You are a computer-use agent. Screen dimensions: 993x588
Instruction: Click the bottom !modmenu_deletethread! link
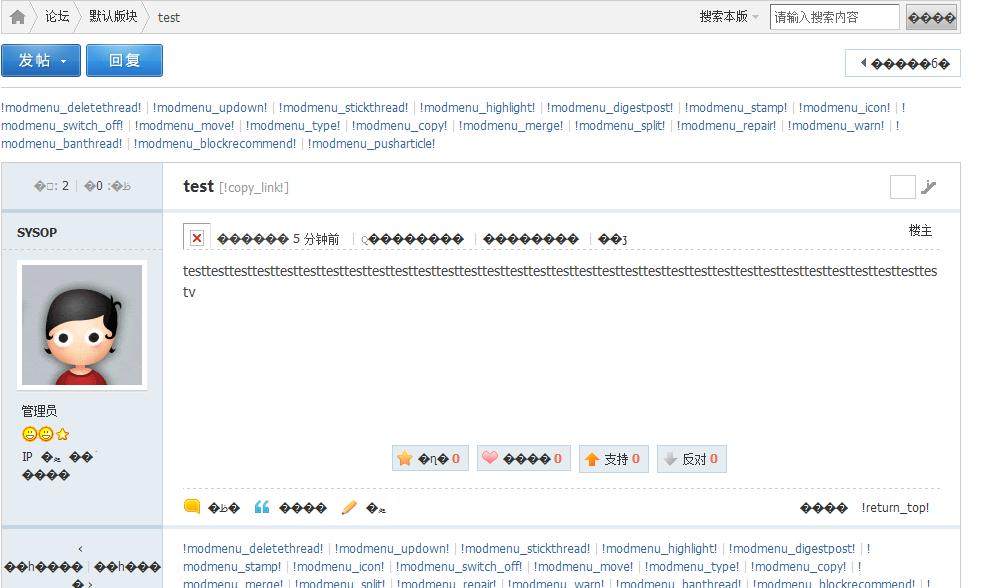(x=253, y=549)
